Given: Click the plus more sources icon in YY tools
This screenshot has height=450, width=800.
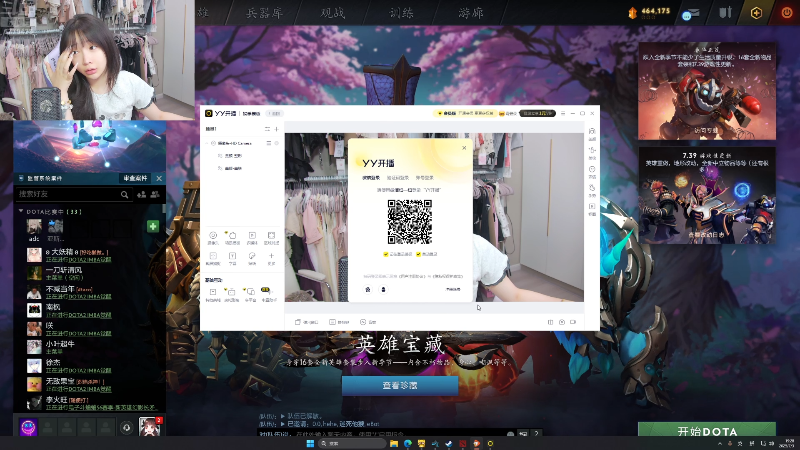Looking at the screenshot, I should [271, 258].
